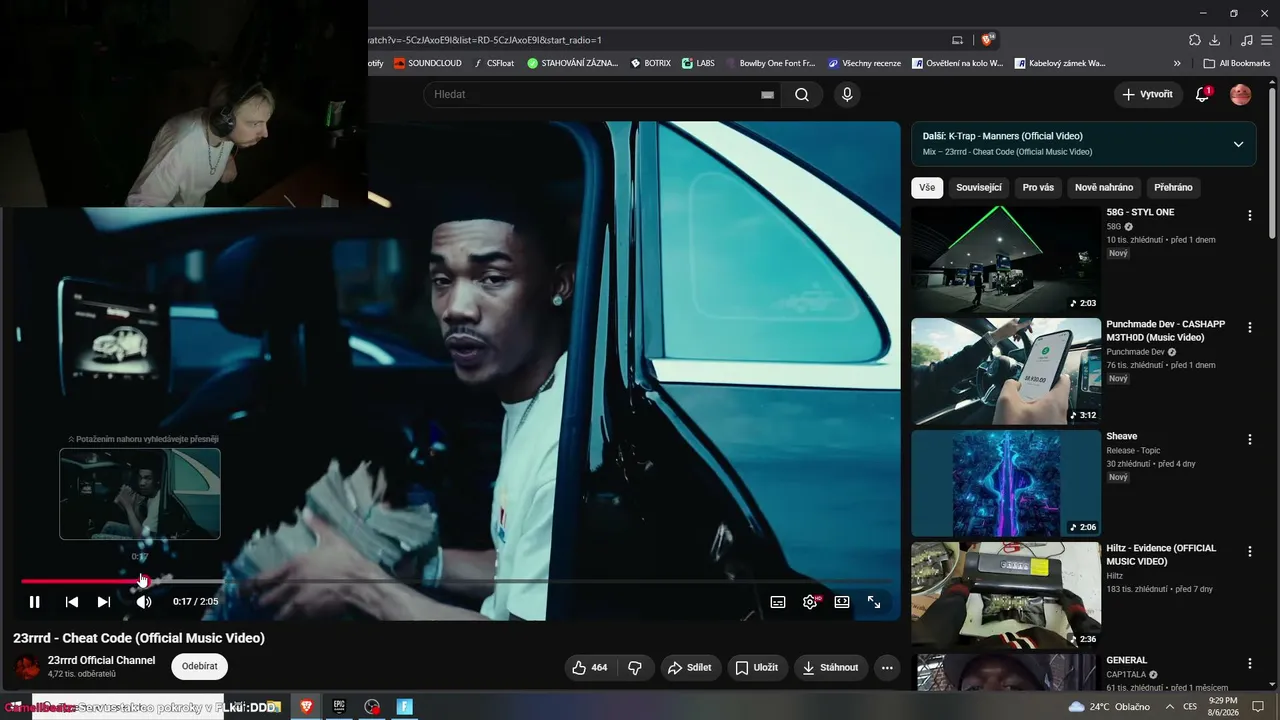Start voice search with the microphone

pos(847,94)
